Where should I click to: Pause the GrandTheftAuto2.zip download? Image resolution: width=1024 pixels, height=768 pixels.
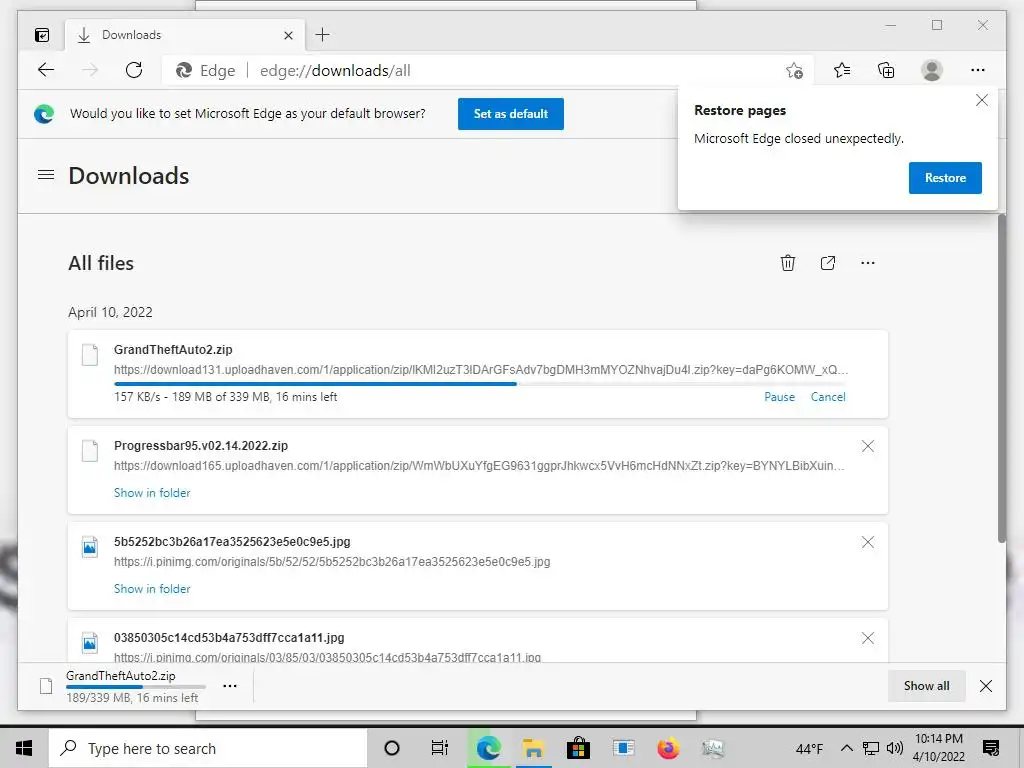coord(780,397)
